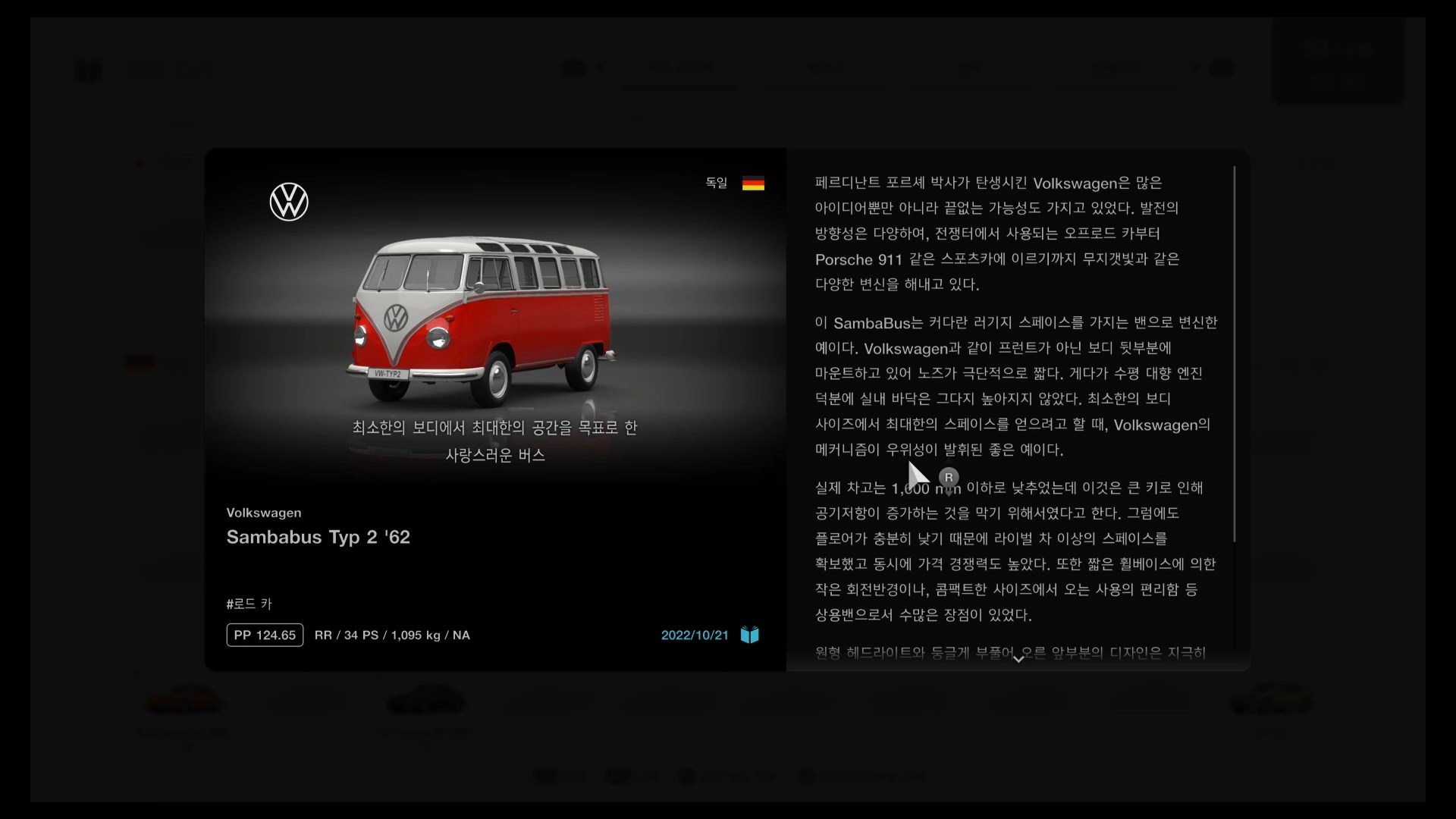Click the #로드 카 tag link

248,604
